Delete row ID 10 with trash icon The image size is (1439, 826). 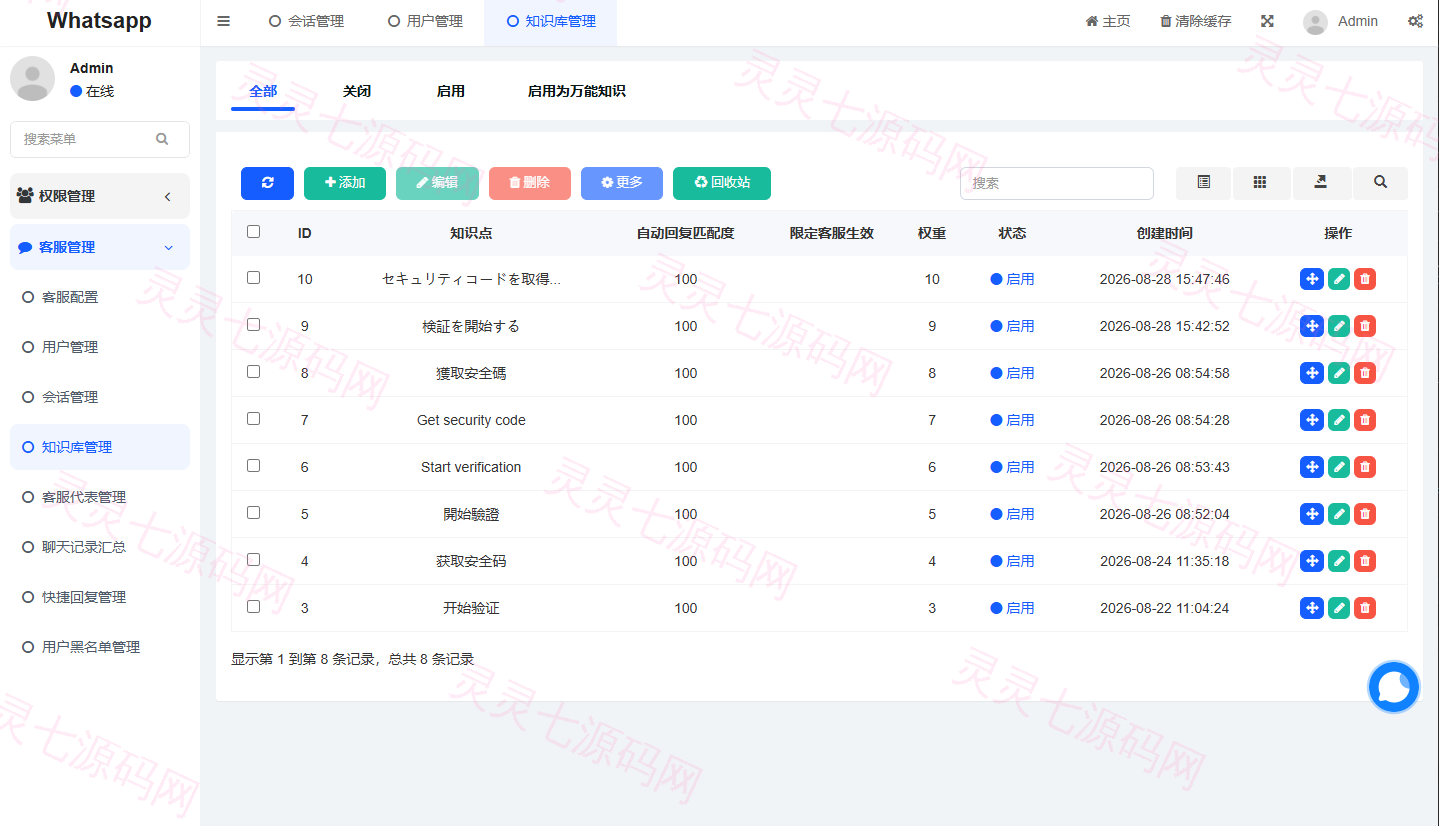1365,279
